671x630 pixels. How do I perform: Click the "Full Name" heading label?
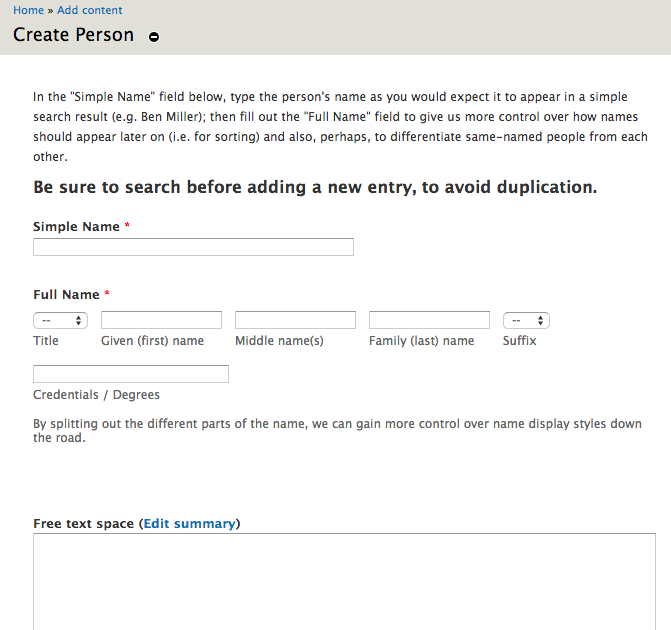coord(66,294)
